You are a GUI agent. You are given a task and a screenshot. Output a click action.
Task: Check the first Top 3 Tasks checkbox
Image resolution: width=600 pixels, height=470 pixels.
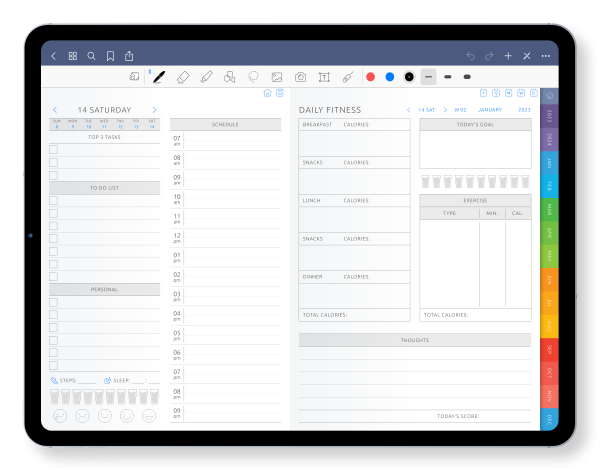54,150
